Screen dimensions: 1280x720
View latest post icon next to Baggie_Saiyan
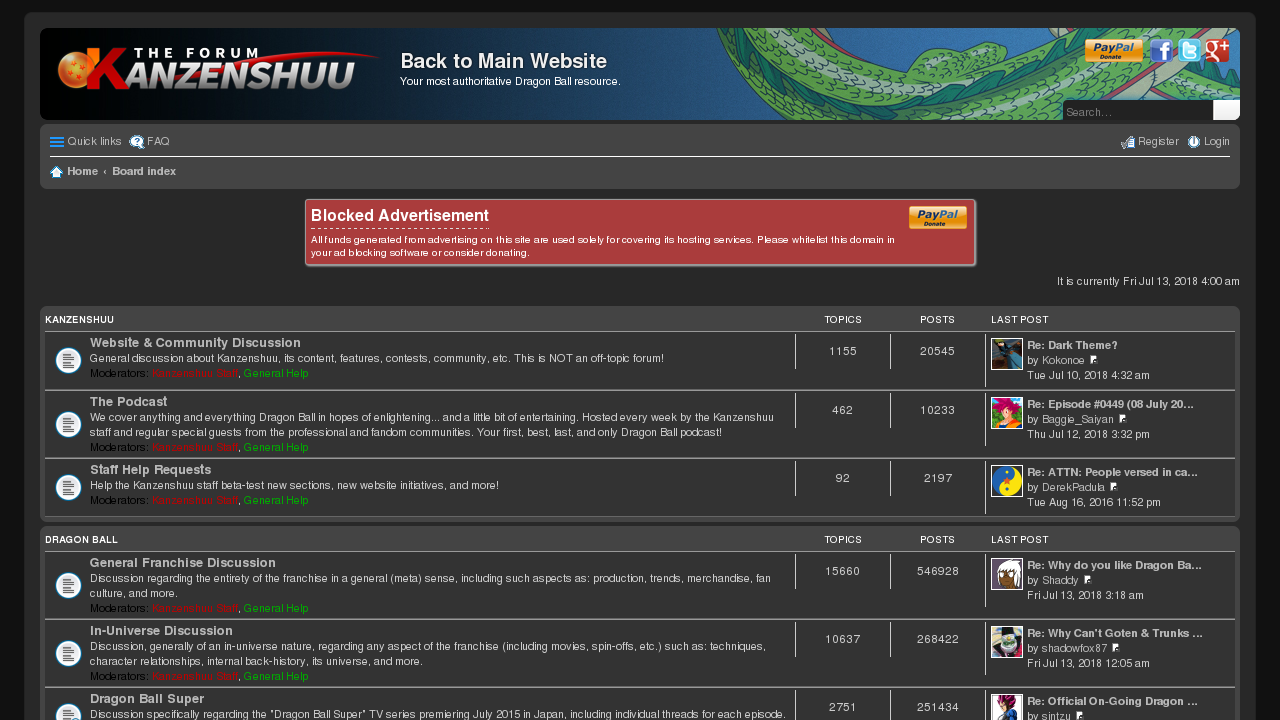coord(1123,419)
